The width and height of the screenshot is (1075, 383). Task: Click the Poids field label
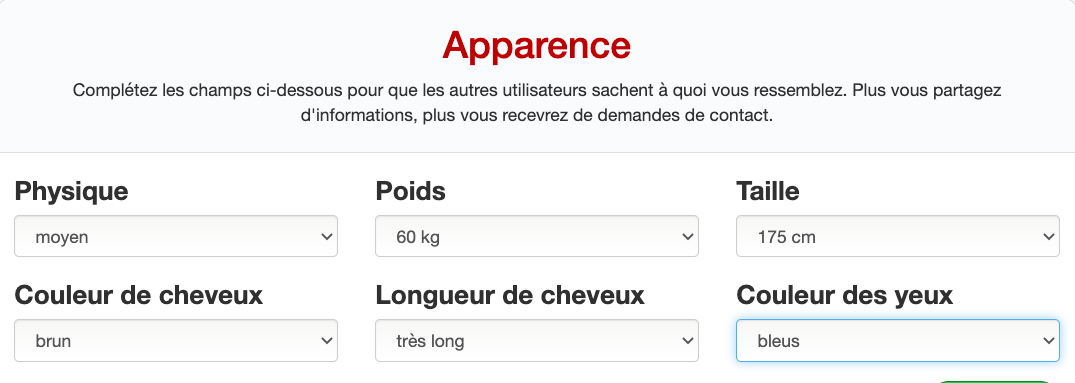[x=411, y=191]
